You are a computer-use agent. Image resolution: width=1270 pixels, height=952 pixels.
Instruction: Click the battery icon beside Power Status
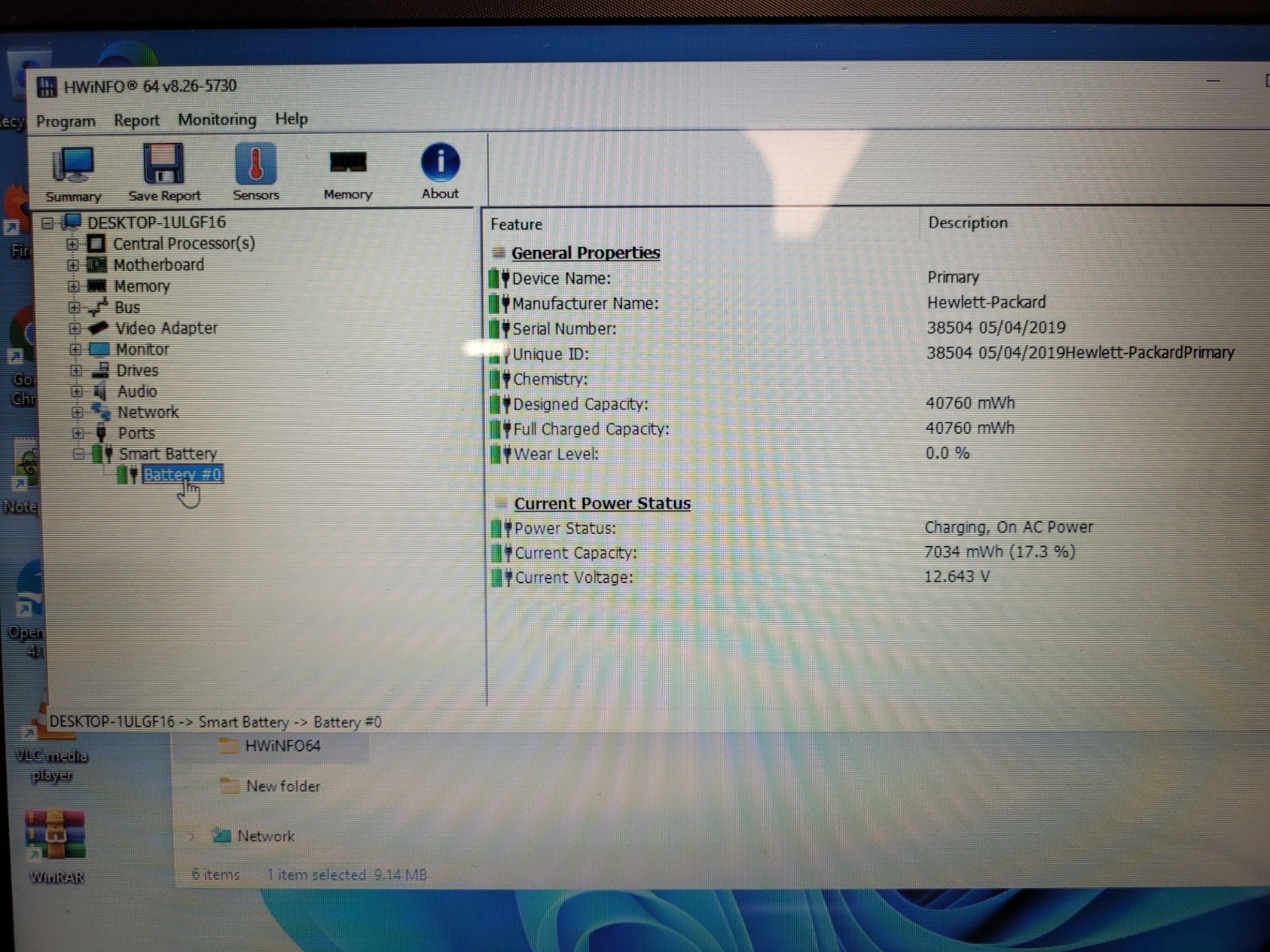(x=502, y=528)
